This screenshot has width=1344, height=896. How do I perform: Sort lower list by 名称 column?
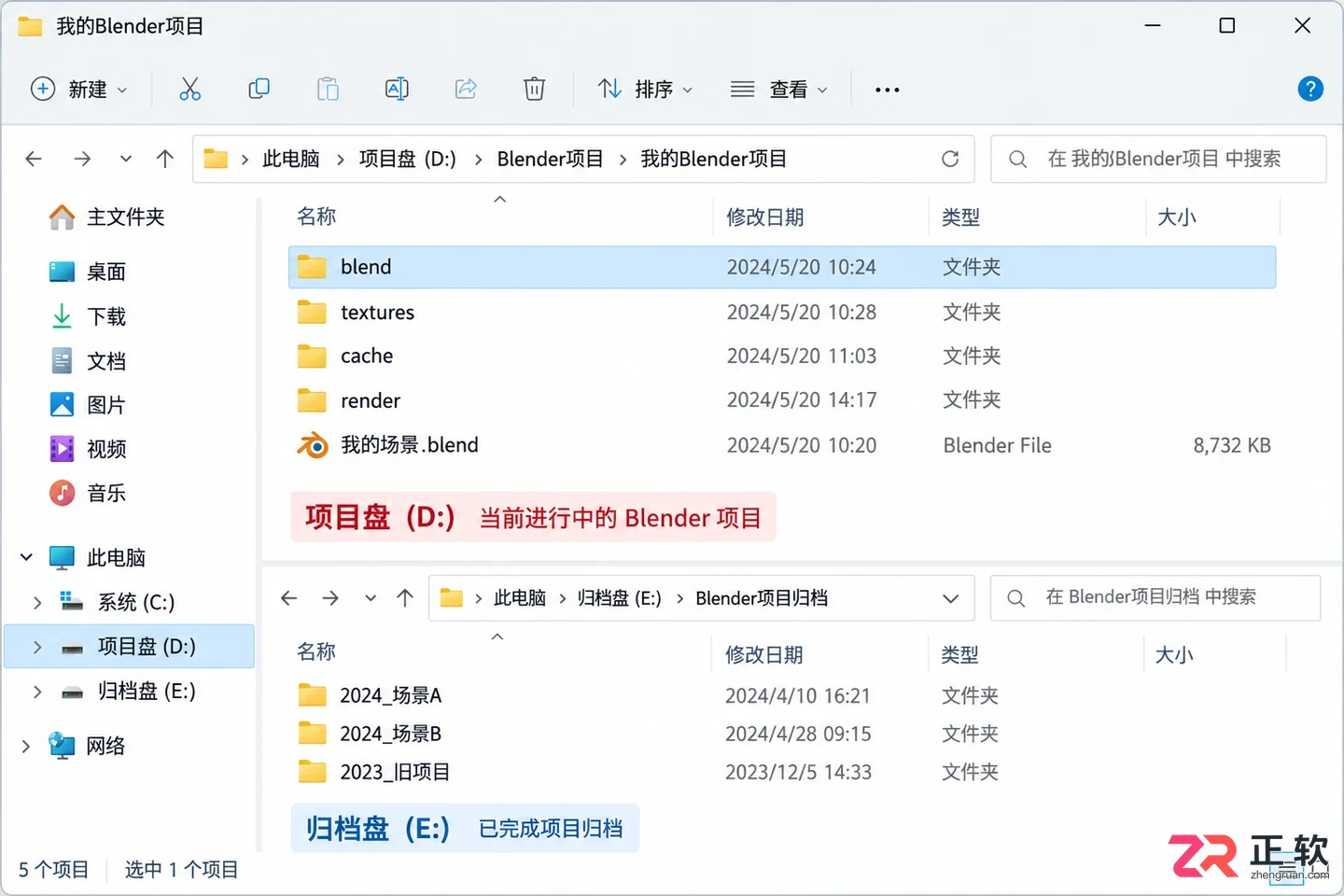coord(316,651)
